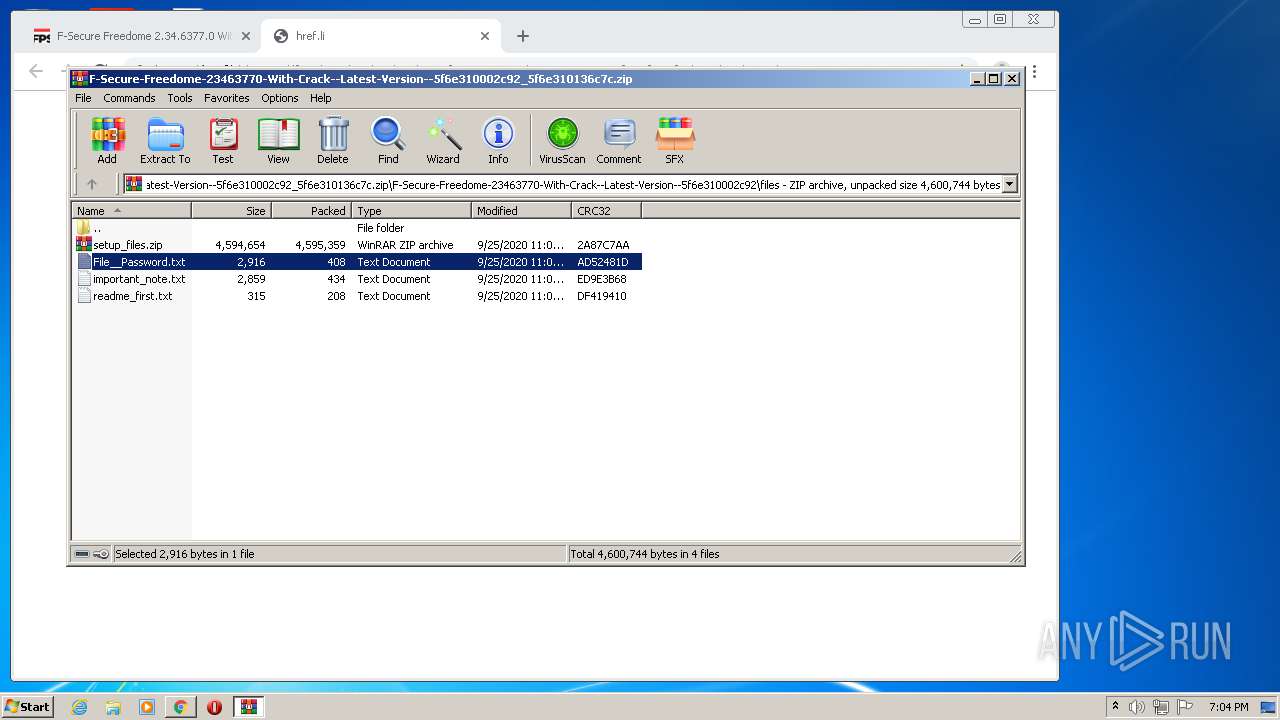Run VirusScan from the toolbar
1280x720 pixels.
(562, 141)
